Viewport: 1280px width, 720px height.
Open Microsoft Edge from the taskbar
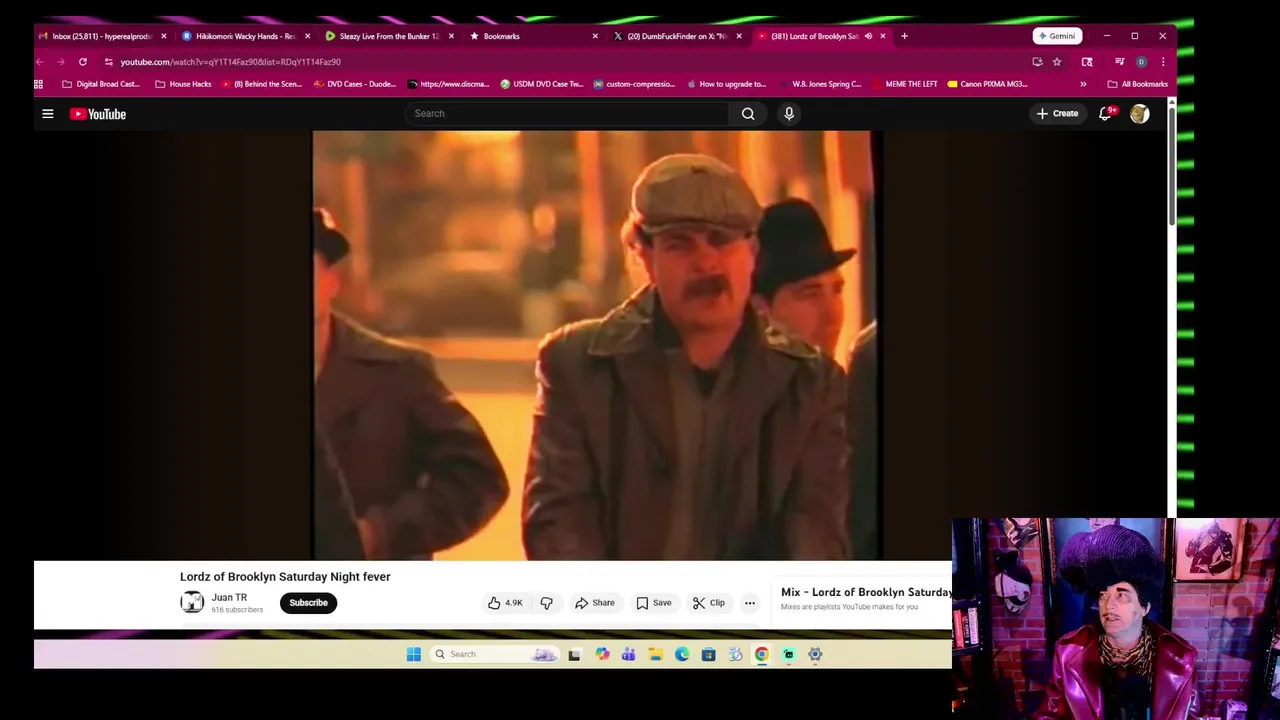tap(682, 654)
